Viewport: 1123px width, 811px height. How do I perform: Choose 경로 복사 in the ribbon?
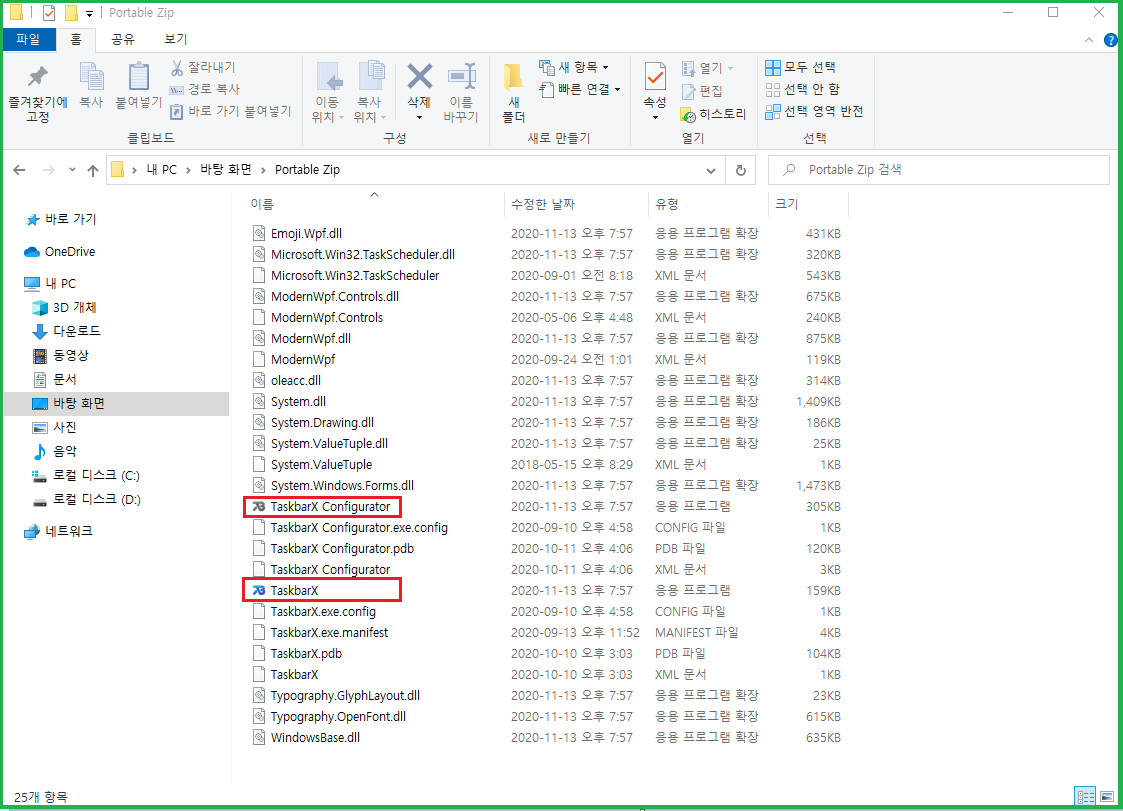(x=204, y=89)
